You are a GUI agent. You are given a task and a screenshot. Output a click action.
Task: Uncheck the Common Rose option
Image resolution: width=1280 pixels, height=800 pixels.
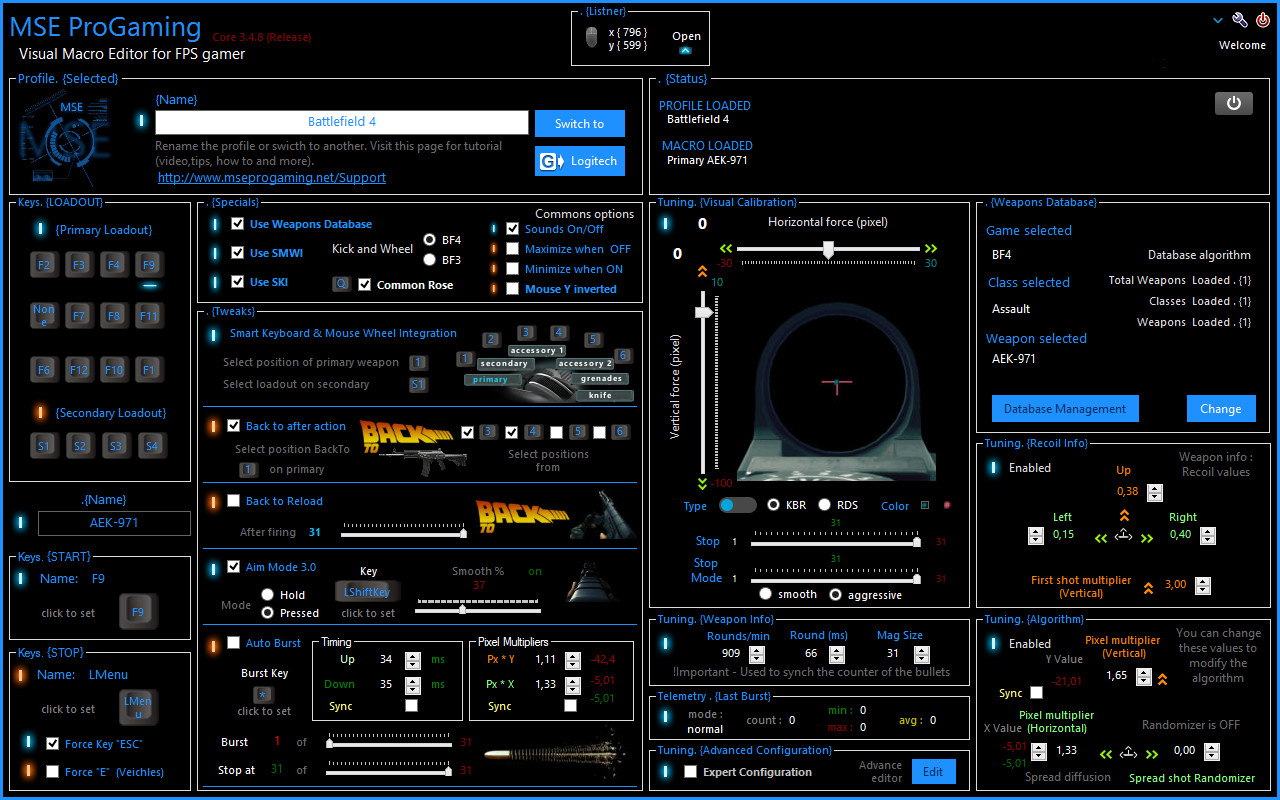365,285
